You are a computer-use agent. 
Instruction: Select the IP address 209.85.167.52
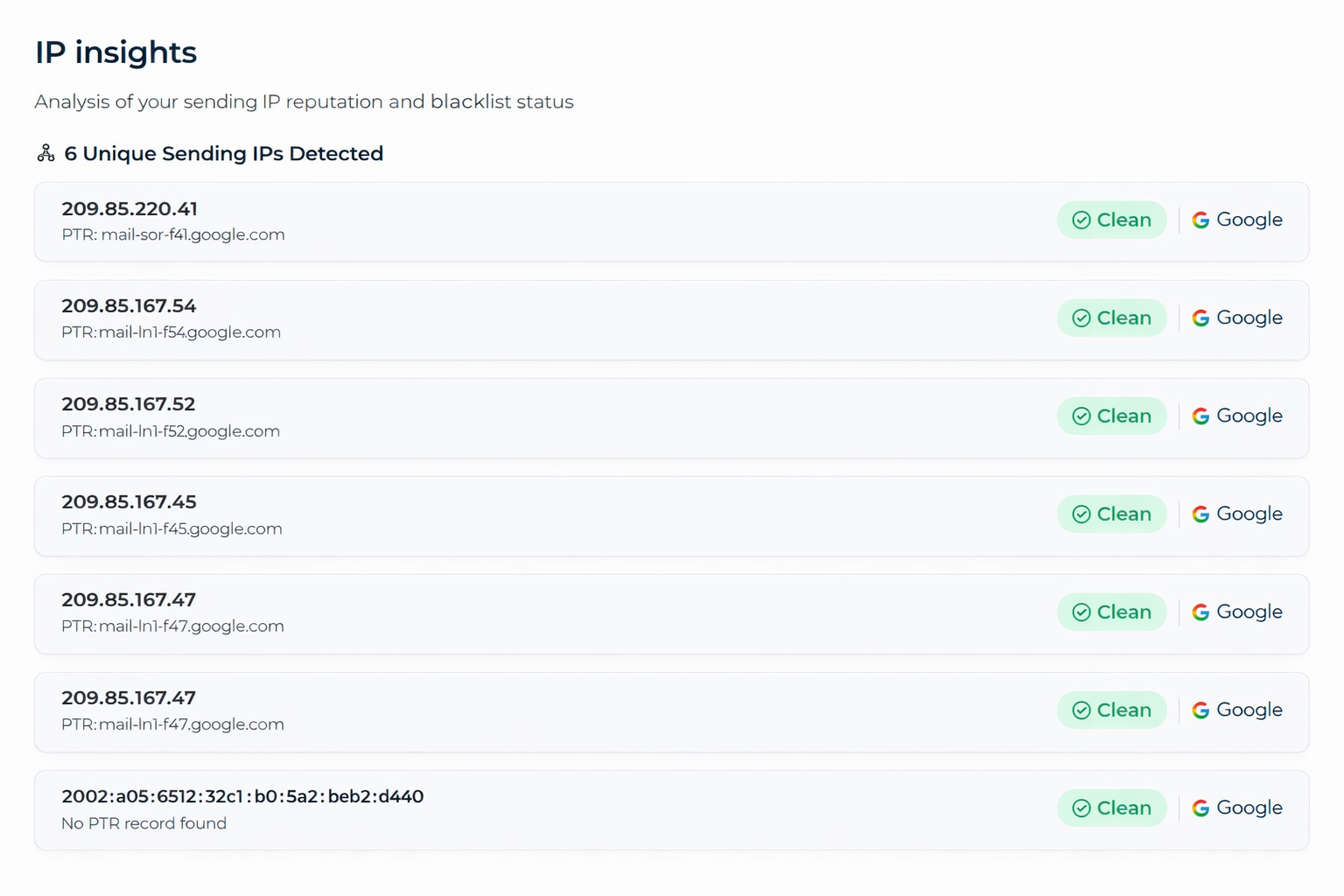129,403
